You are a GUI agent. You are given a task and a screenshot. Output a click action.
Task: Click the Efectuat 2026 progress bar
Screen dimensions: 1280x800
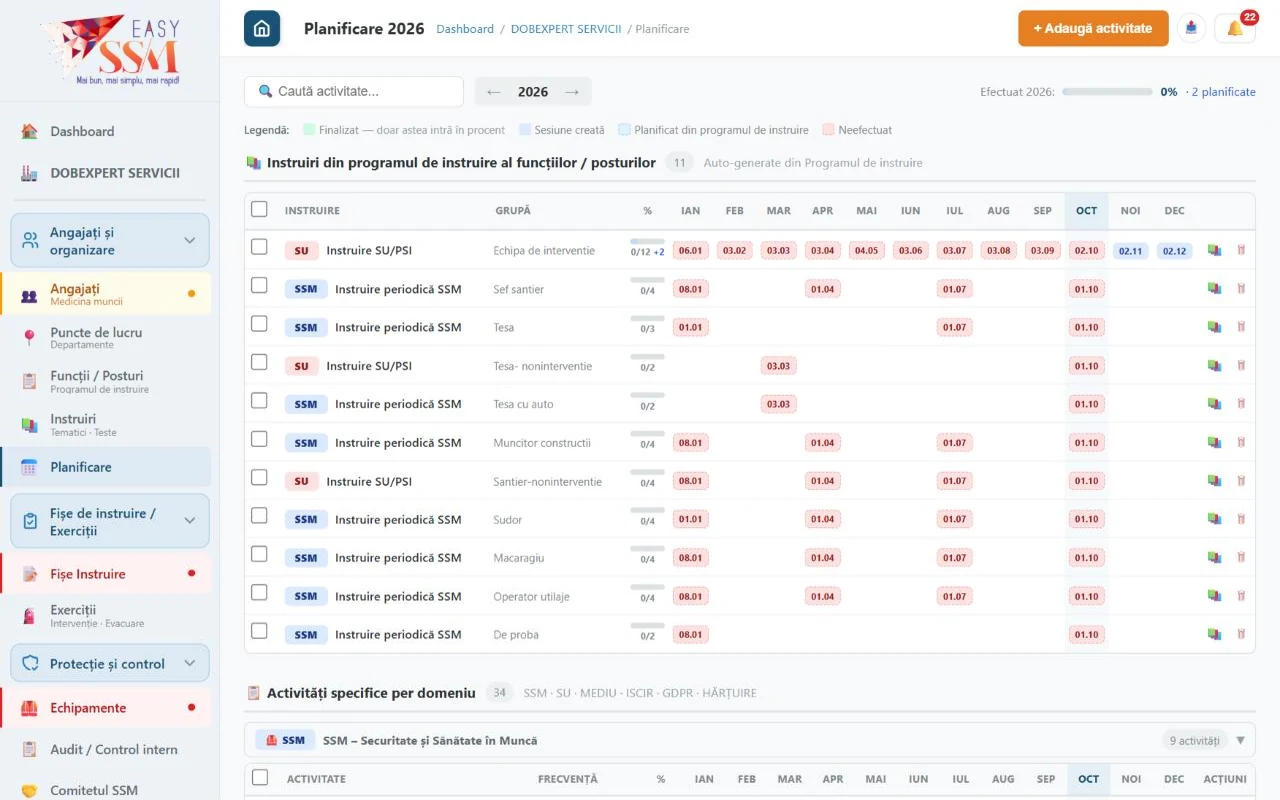pyautogui.click(x=1107, y=92)
